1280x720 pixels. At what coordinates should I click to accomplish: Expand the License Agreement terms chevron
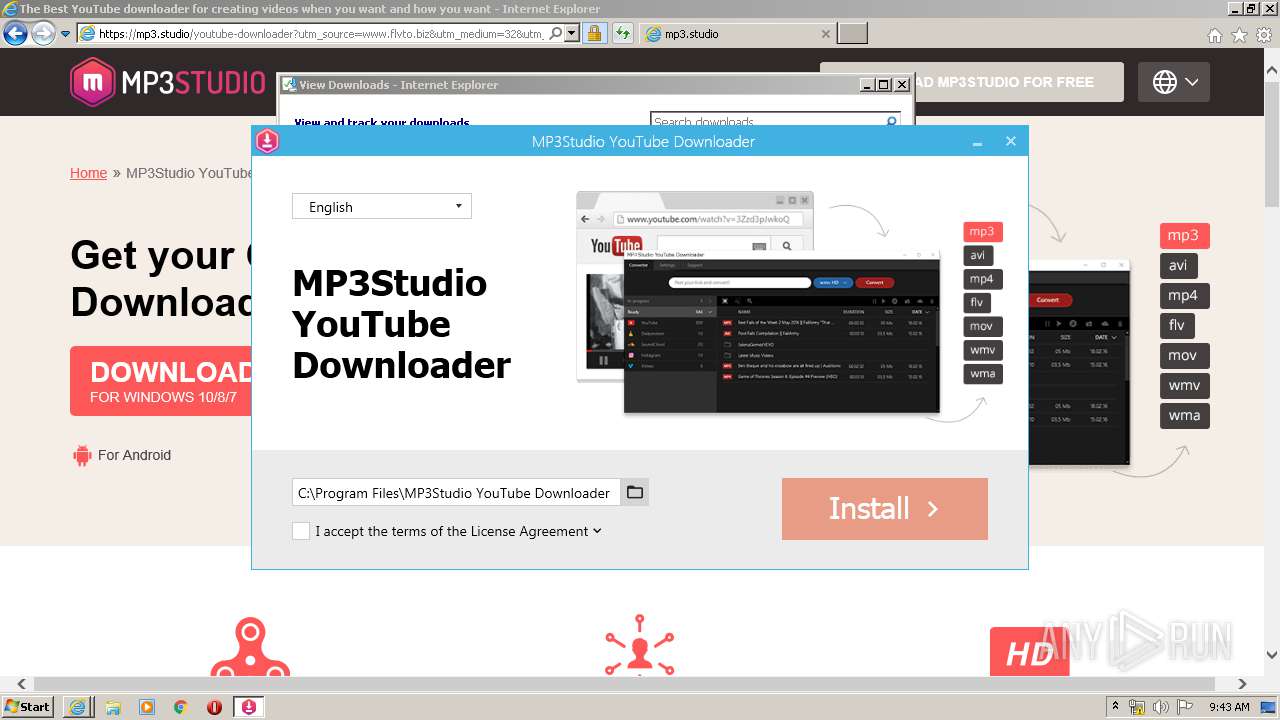tap(597, 531)
